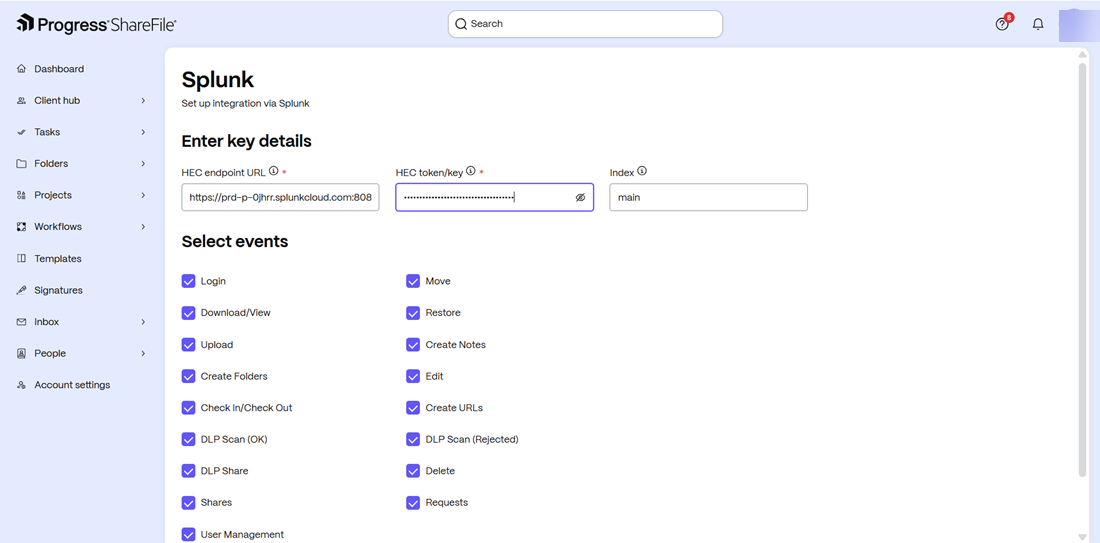
Task: Expand the Projects chevron
Action: click(x=143, y=195)
